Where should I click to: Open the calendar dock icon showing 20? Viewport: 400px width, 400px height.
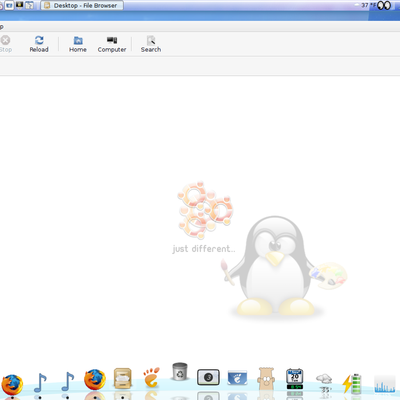click(295, 379)
